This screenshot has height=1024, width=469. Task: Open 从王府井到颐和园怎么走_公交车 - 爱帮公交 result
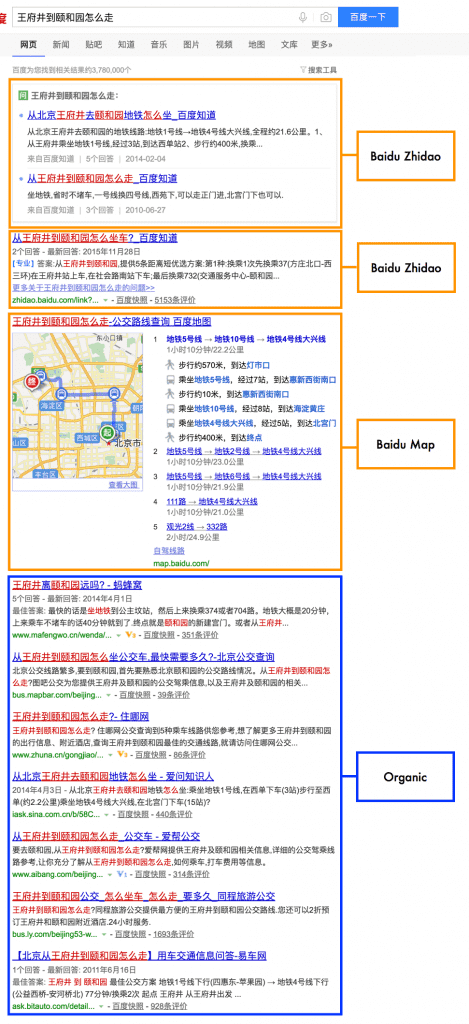106,836
